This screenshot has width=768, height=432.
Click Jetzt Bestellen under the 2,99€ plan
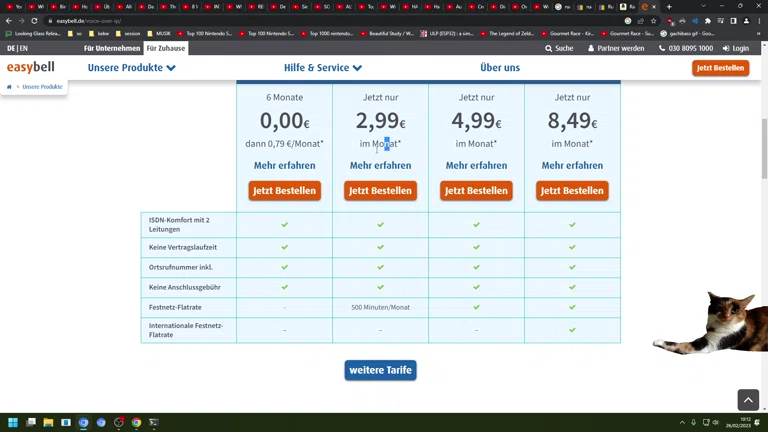click(x=380, y=190)
